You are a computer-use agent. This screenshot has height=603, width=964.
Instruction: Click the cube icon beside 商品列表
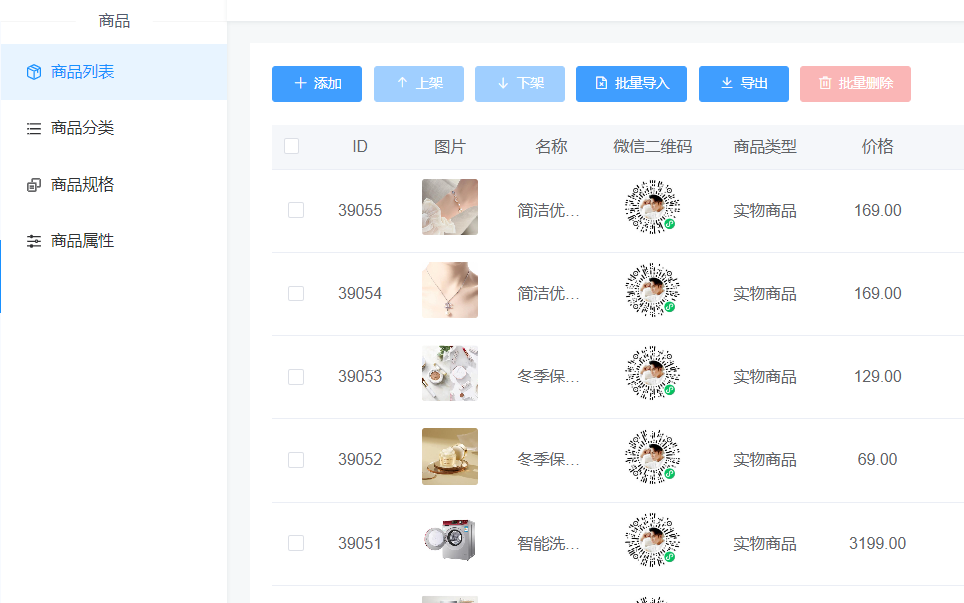click(x=34, y=72)
